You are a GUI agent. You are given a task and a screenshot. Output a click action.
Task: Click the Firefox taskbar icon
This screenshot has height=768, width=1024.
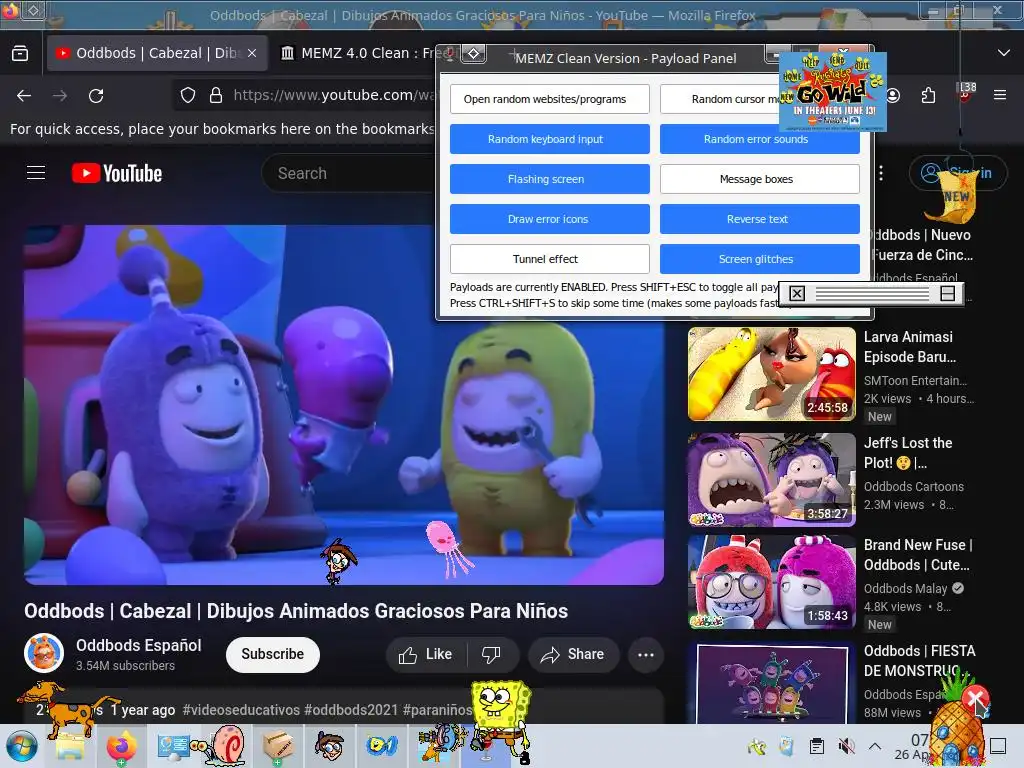pyautogui.click(x=121, y=746)
